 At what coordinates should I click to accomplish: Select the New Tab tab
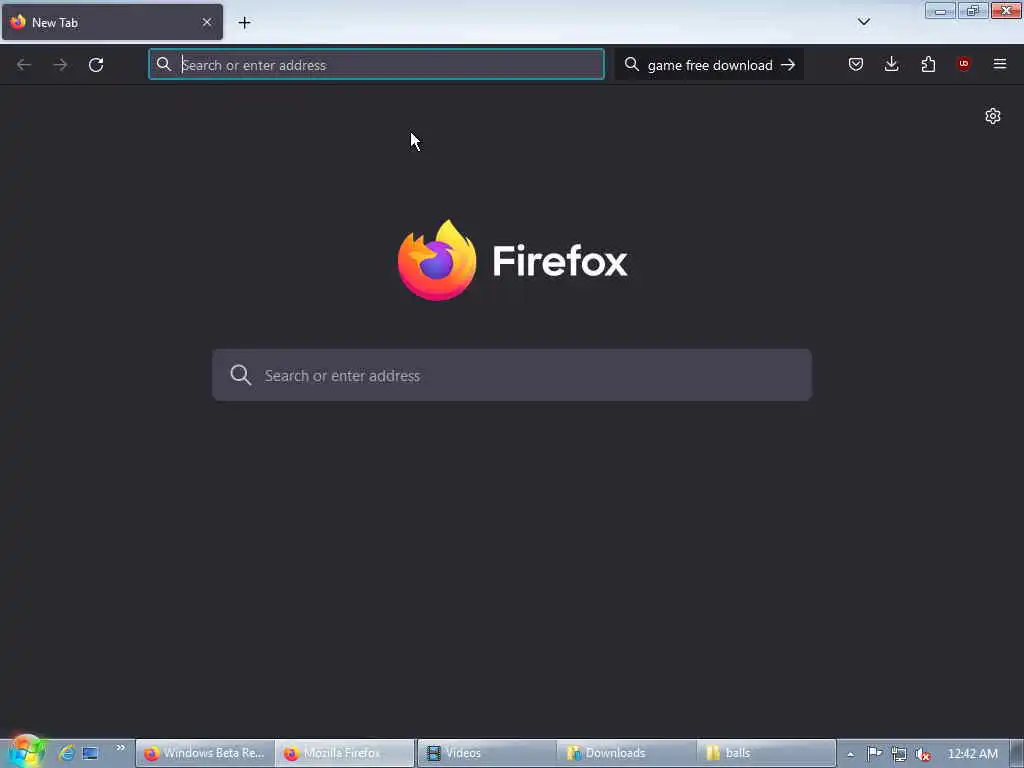coord(112,22)
